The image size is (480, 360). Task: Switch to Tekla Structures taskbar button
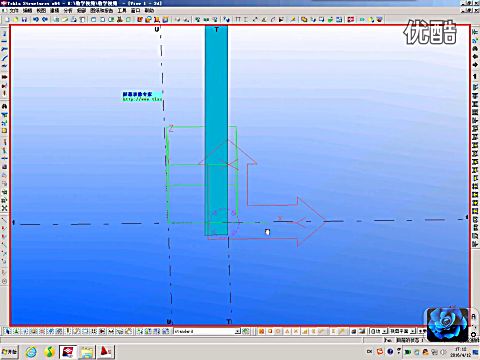[x=68, y=352]
